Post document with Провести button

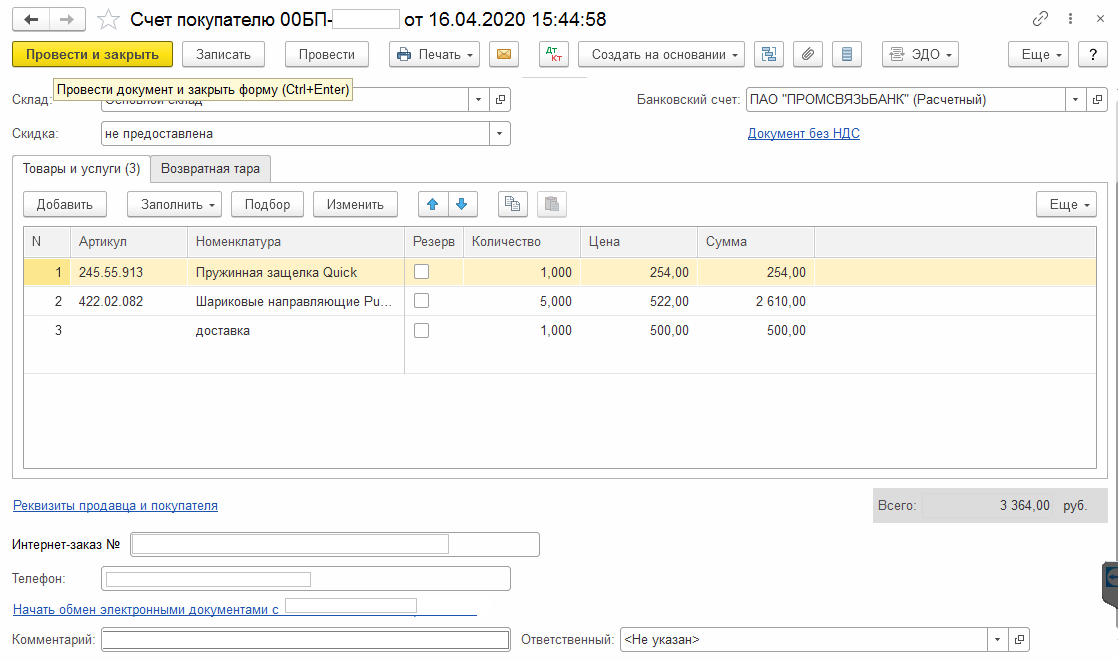click(x=327, y=54)
